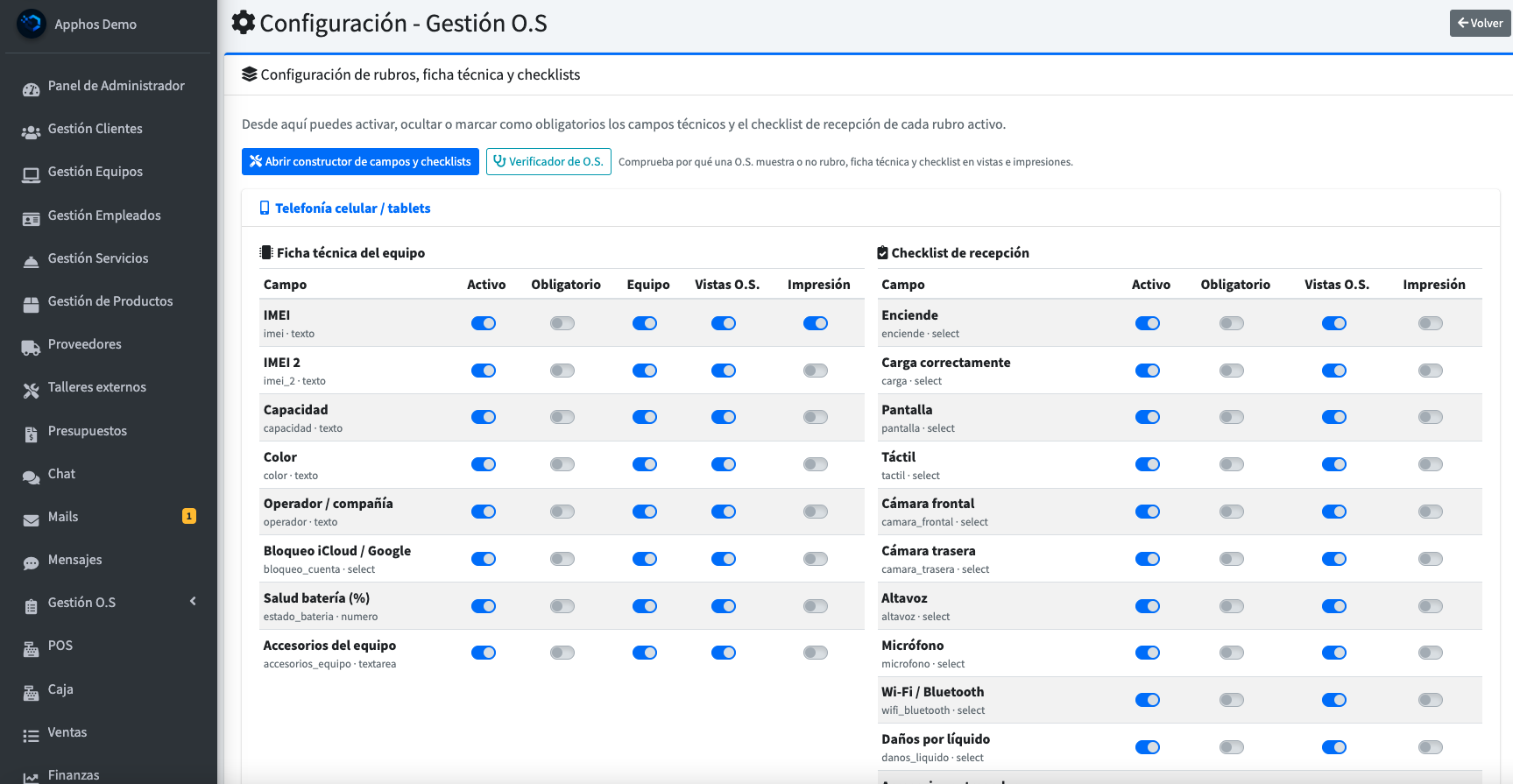Enable Impresión for Operador / compañía
Screen dimensions: 1513x784
[816, 512]
